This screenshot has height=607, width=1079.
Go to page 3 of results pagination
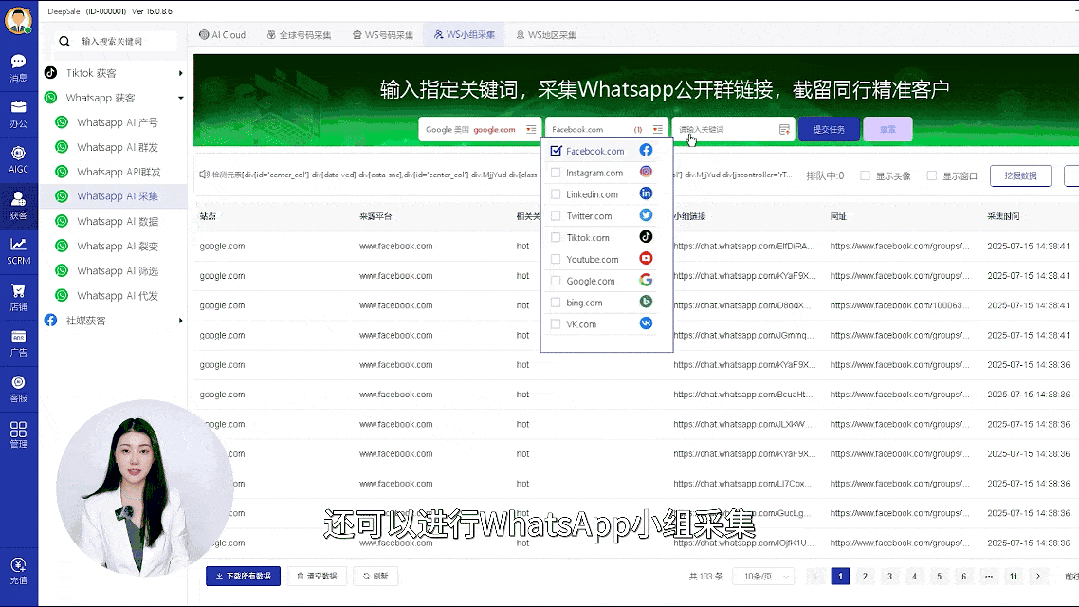[x=888, y=577]
